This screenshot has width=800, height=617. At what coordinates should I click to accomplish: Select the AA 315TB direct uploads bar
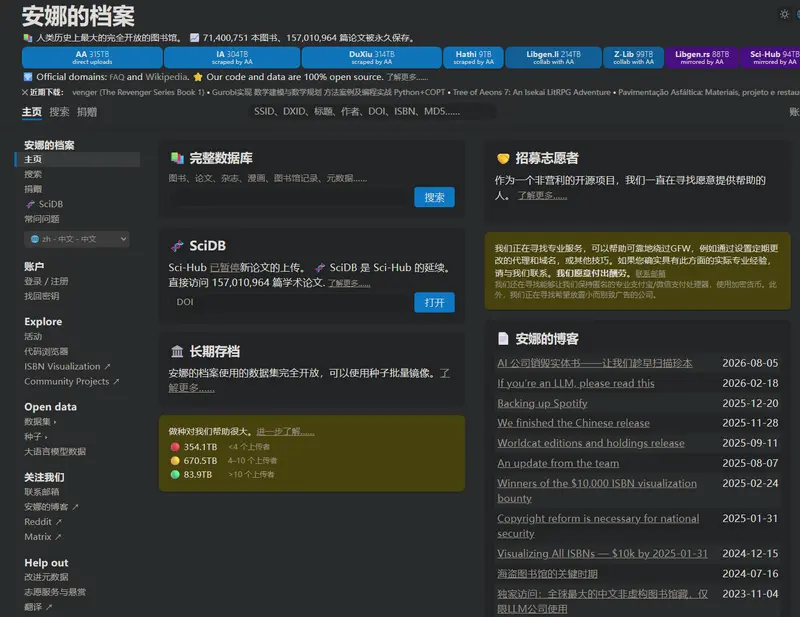92,57
